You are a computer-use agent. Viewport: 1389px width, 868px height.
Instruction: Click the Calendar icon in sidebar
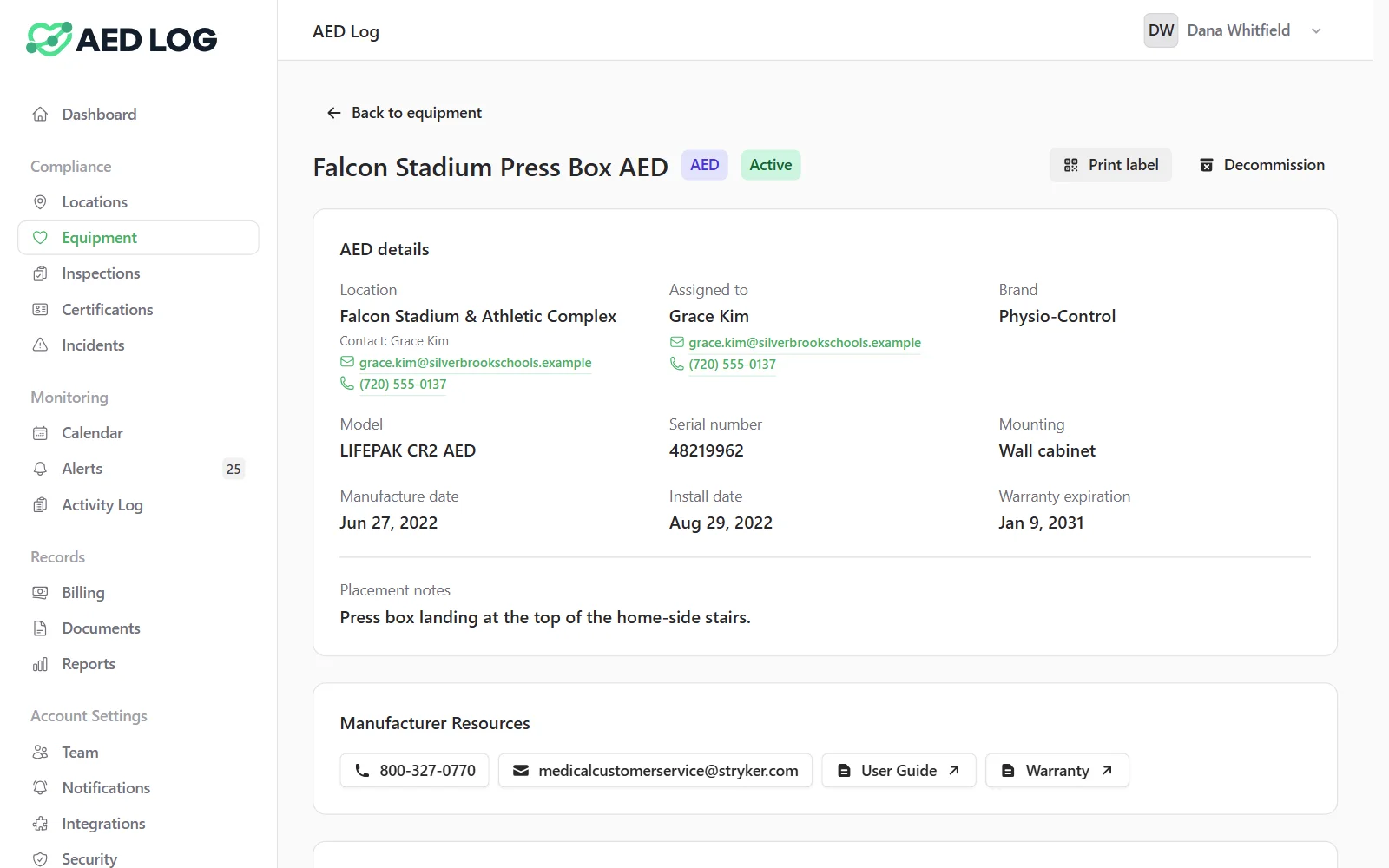(40, 433)
